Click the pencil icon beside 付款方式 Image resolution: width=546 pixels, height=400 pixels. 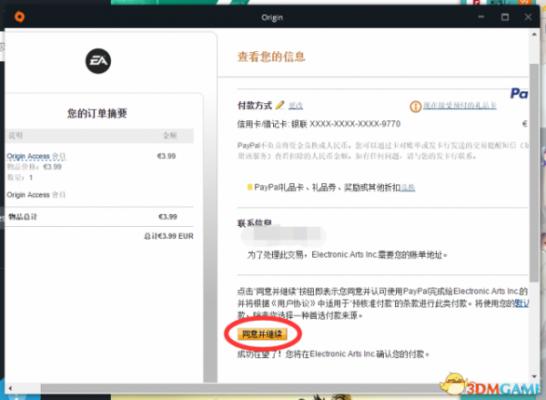click(x=280, y=105)
